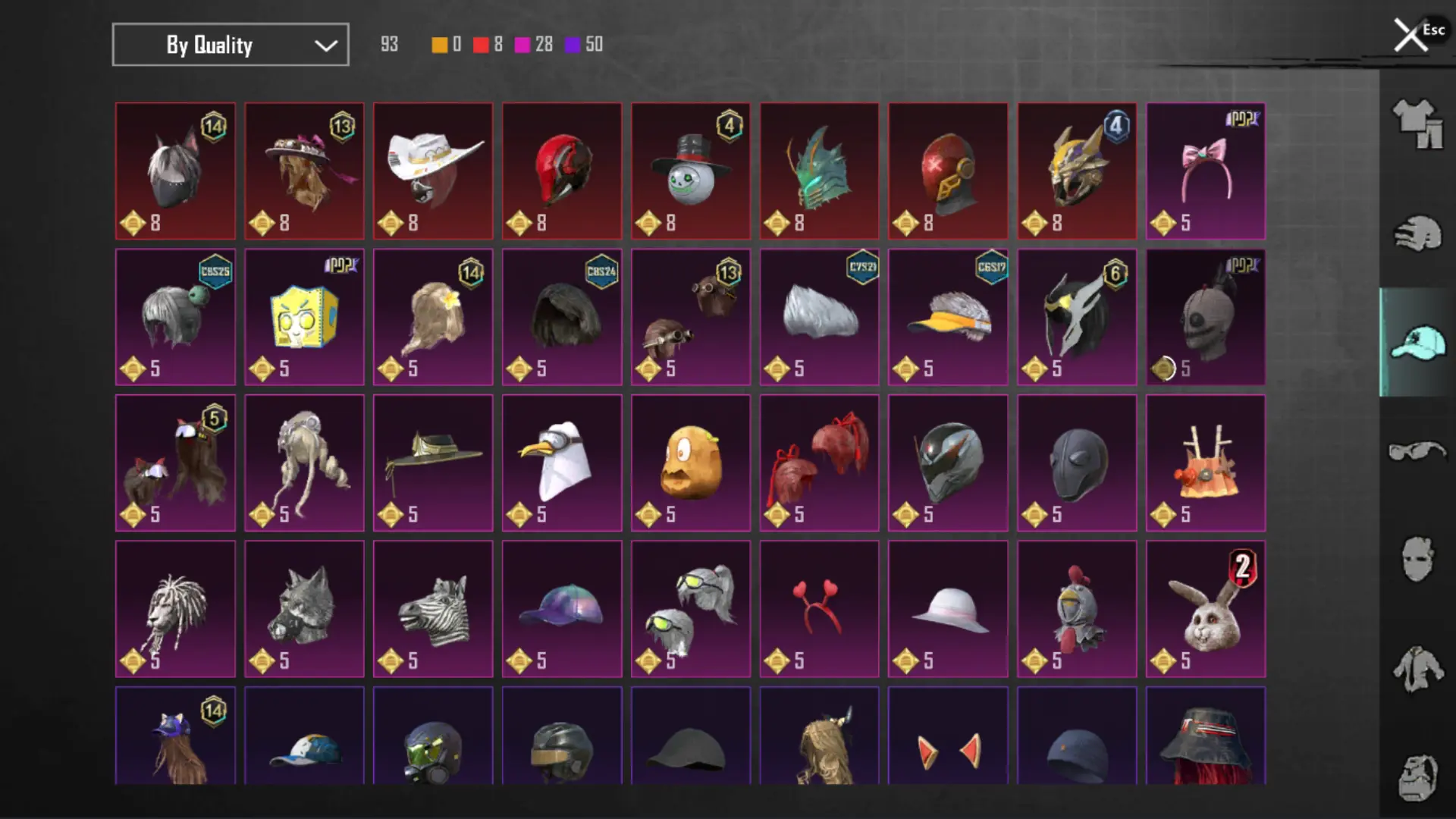Select the potato head mask item
The image size is (1456, 819).
point(691,463)
